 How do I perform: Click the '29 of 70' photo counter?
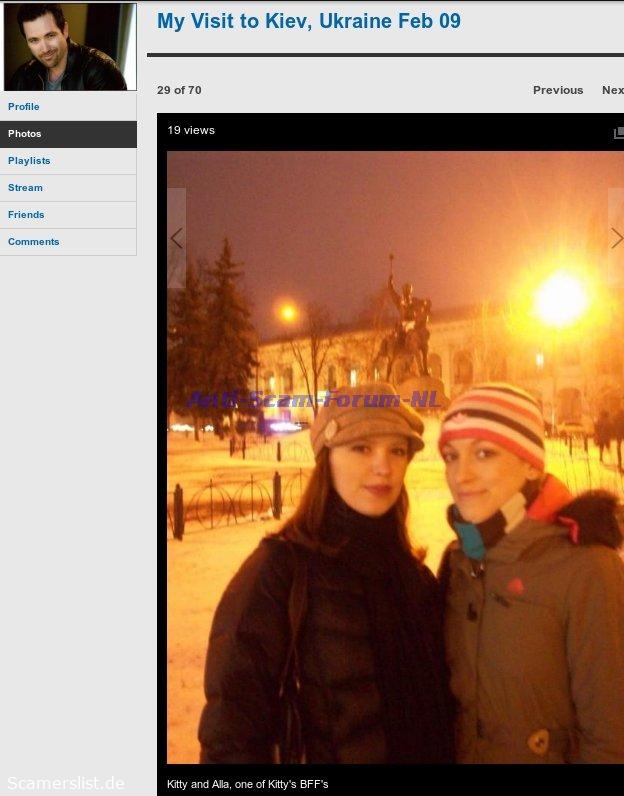point(179,90)
